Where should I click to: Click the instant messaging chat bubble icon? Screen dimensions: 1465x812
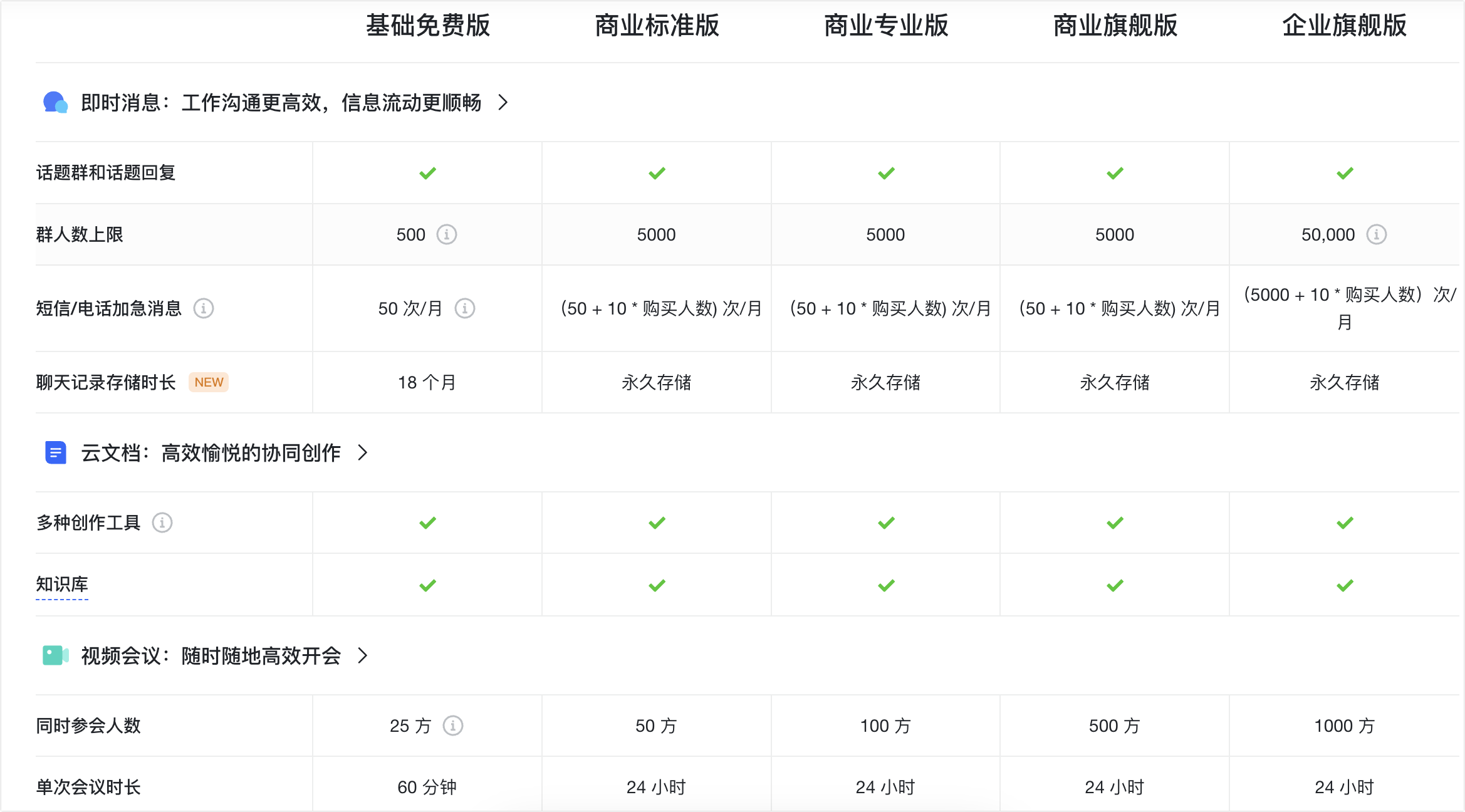click(x=55, y=102)
